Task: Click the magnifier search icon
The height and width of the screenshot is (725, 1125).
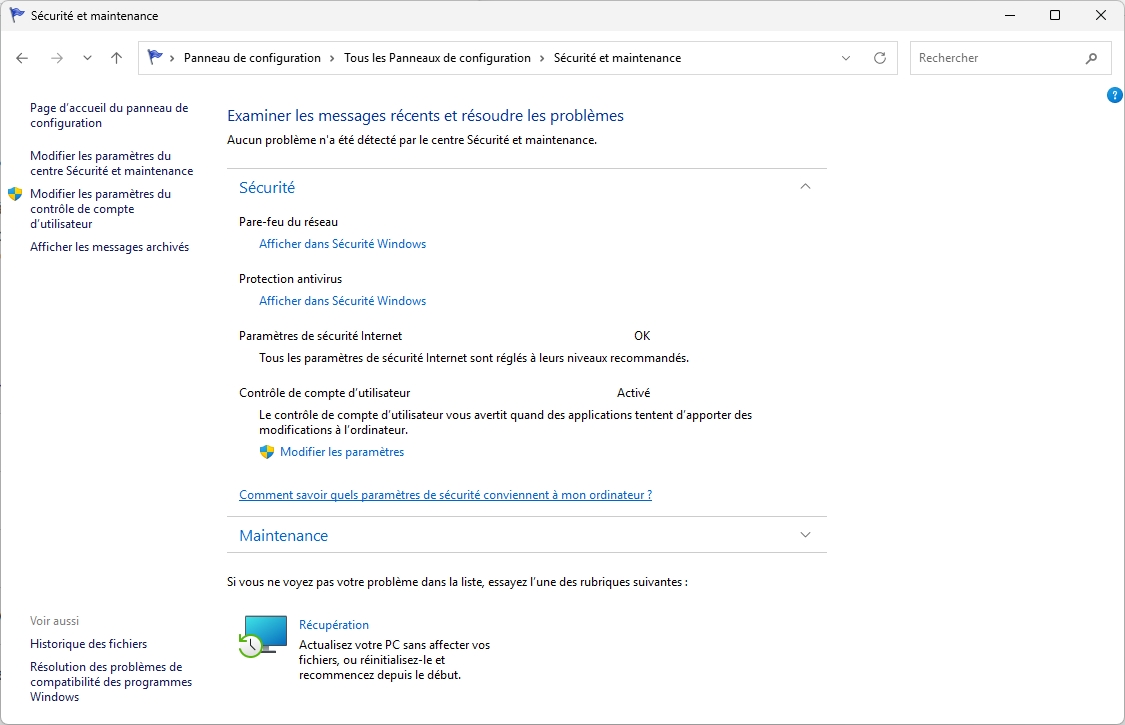Action: click(1091, 58)
